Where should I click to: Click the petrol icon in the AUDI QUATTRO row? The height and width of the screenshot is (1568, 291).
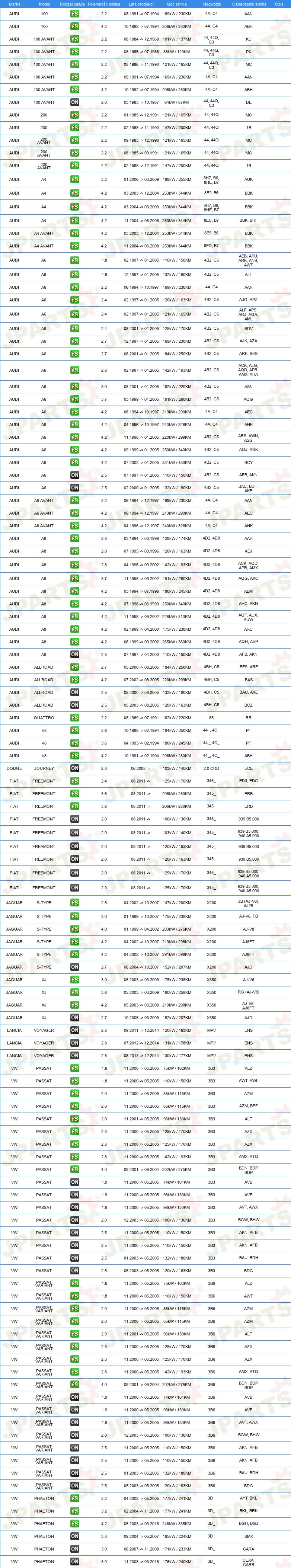pyautogui.click(x=74, y=718)
